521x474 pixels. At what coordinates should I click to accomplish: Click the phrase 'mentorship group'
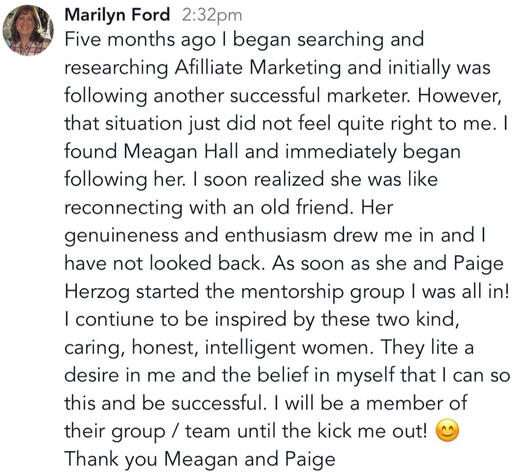click(x=323, y=292)
